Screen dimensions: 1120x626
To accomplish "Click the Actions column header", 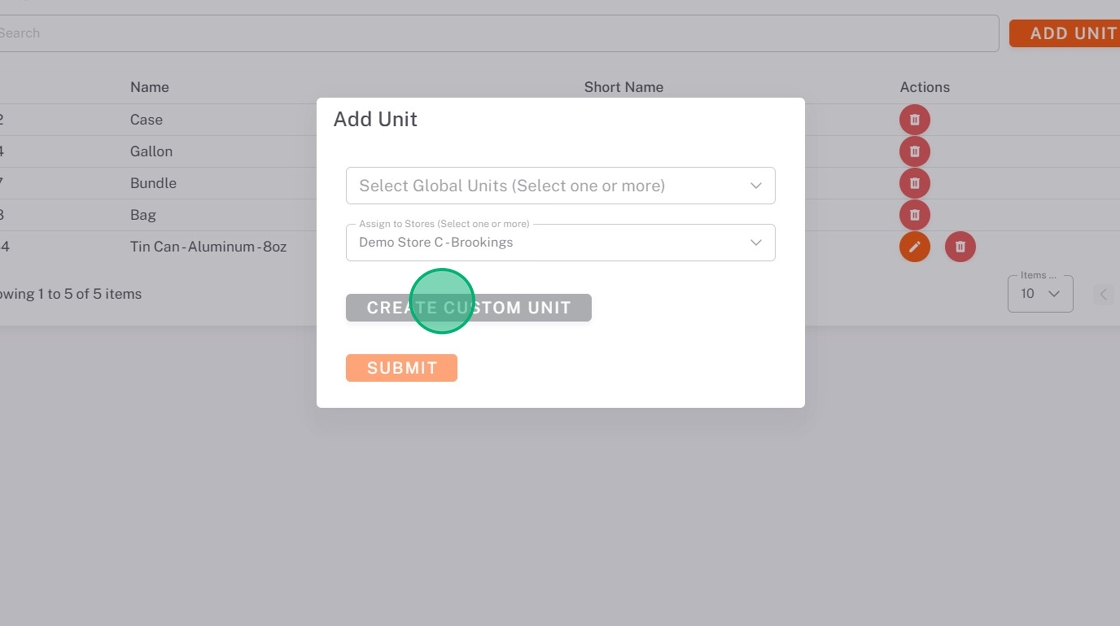I will (x=924, y=87).
